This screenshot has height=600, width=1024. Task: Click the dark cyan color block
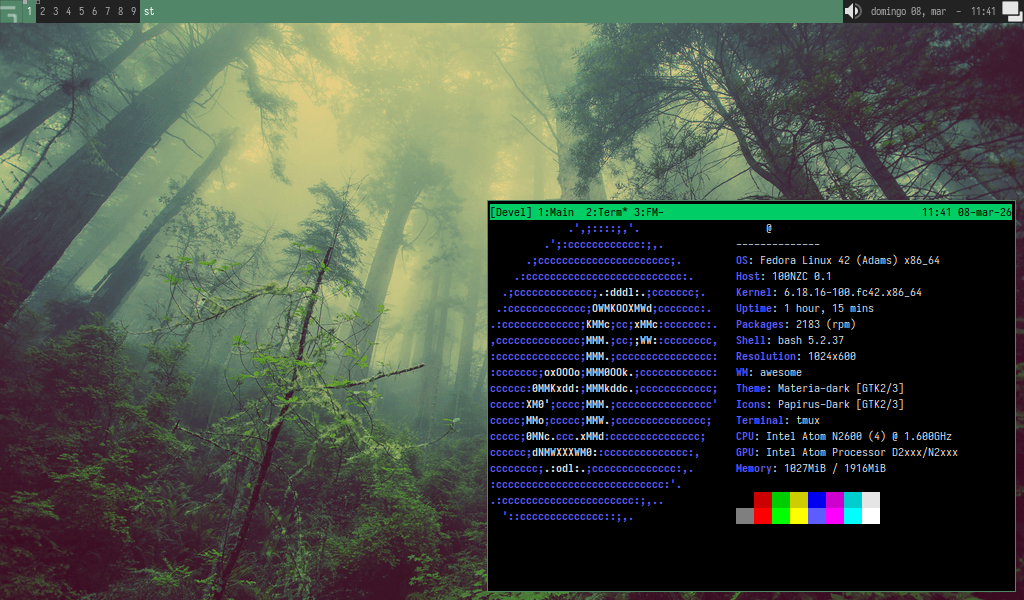point(853,500)
